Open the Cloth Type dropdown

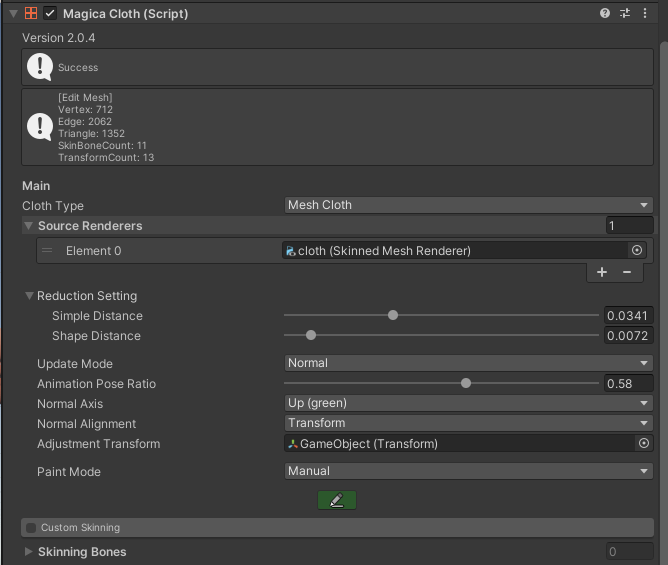[x=468, y=205]
